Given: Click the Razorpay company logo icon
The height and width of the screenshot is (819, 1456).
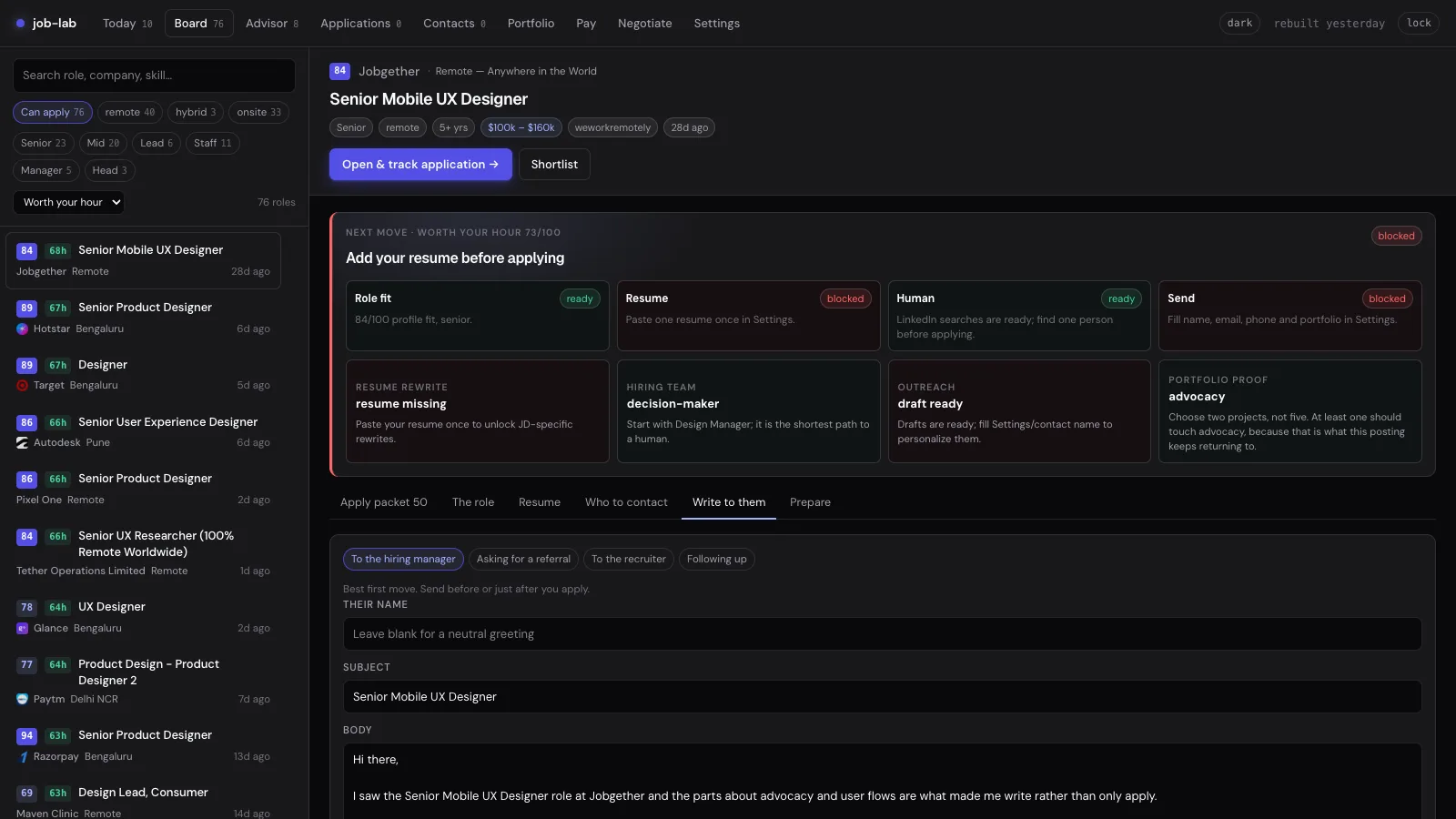Looking at the screenshot, I should tap(22, 757).
